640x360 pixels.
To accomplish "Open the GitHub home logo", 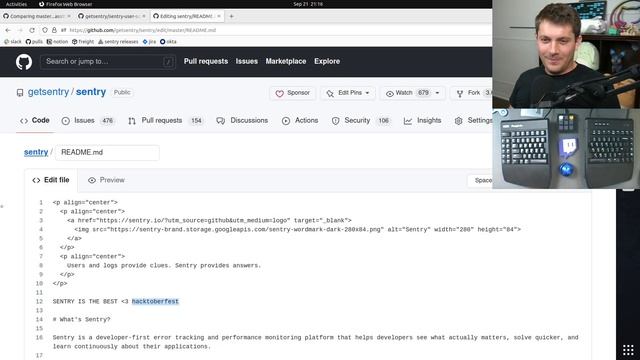I will (24, 62).
